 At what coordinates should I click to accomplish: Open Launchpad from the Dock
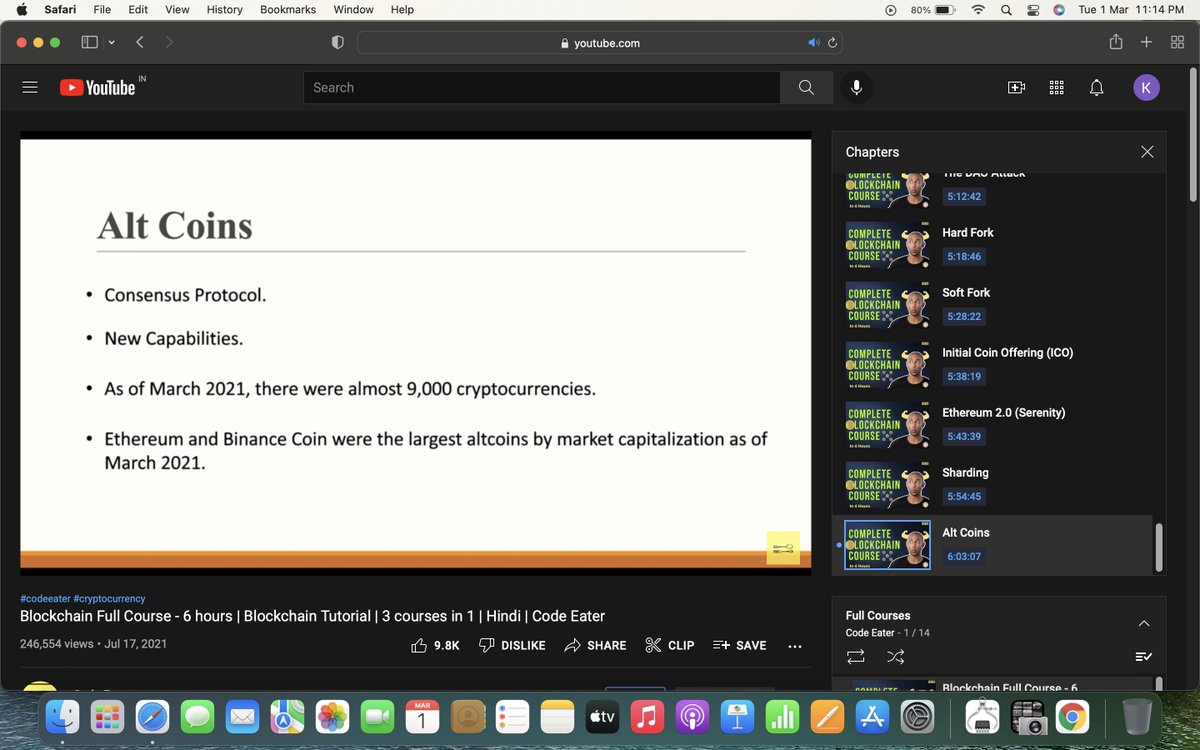(107, 716)
